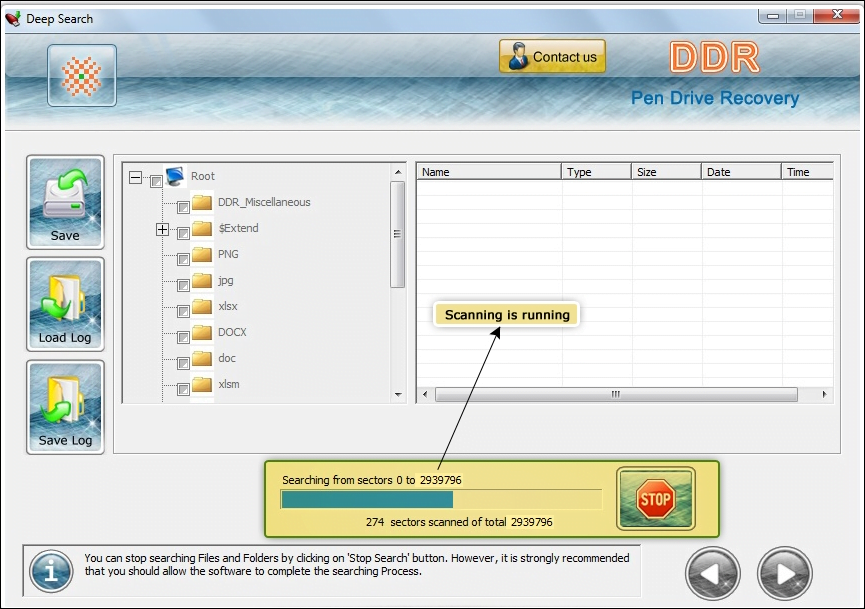The height and width of the screenshot is (609, 865).
Task: Click the Contact us button
Action: coord(552,56)
